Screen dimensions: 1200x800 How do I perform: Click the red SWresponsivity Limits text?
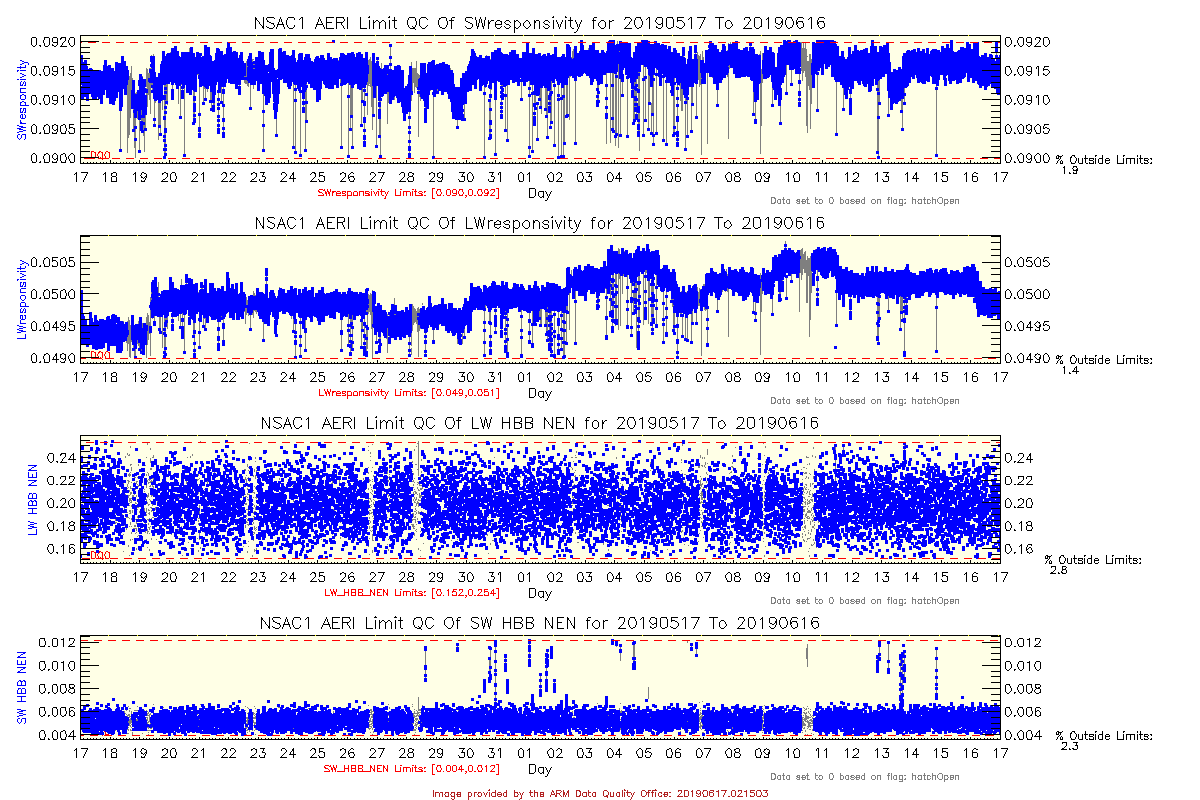(x=408, y=192)
